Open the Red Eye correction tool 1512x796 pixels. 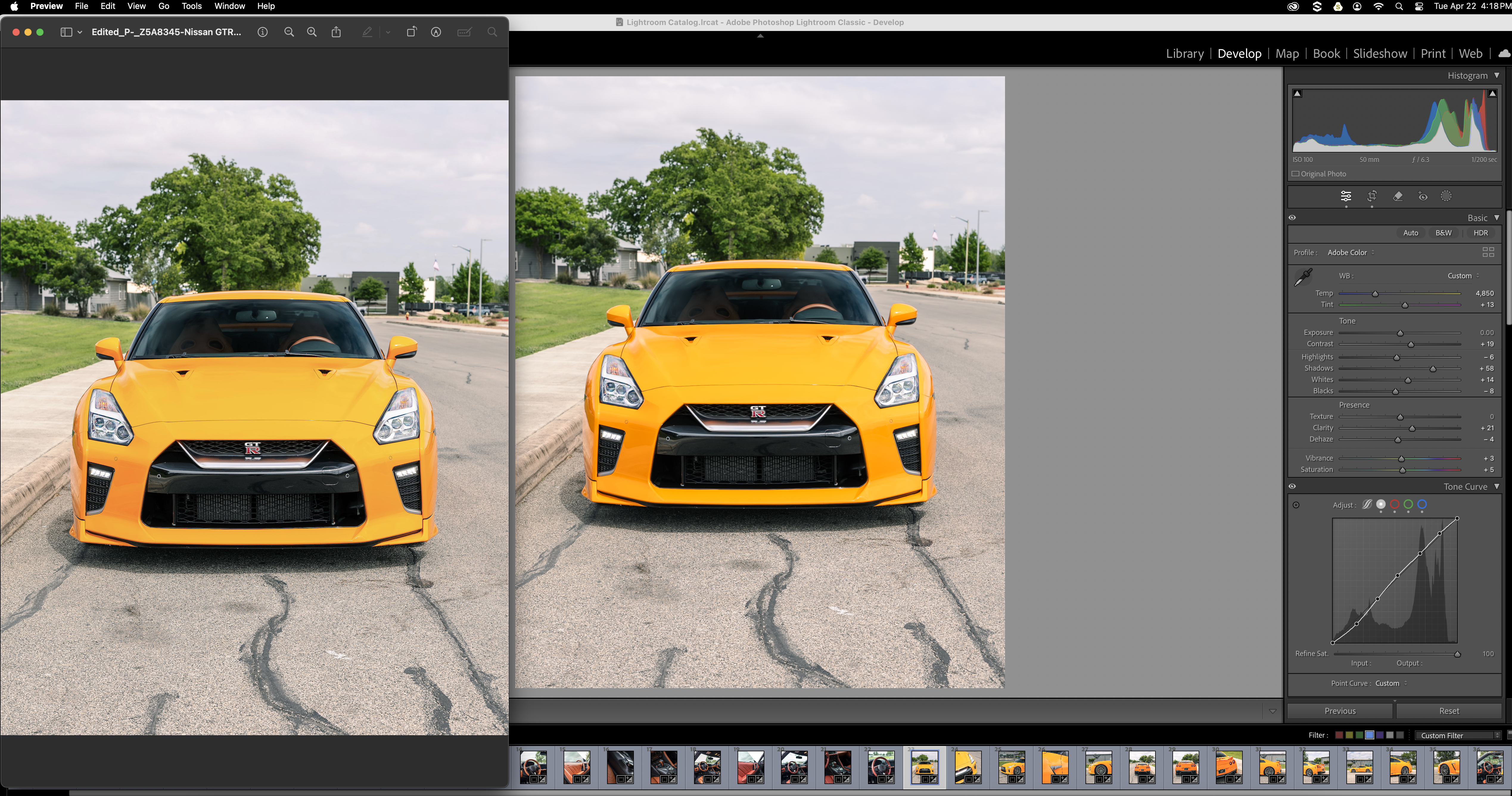1423,197
